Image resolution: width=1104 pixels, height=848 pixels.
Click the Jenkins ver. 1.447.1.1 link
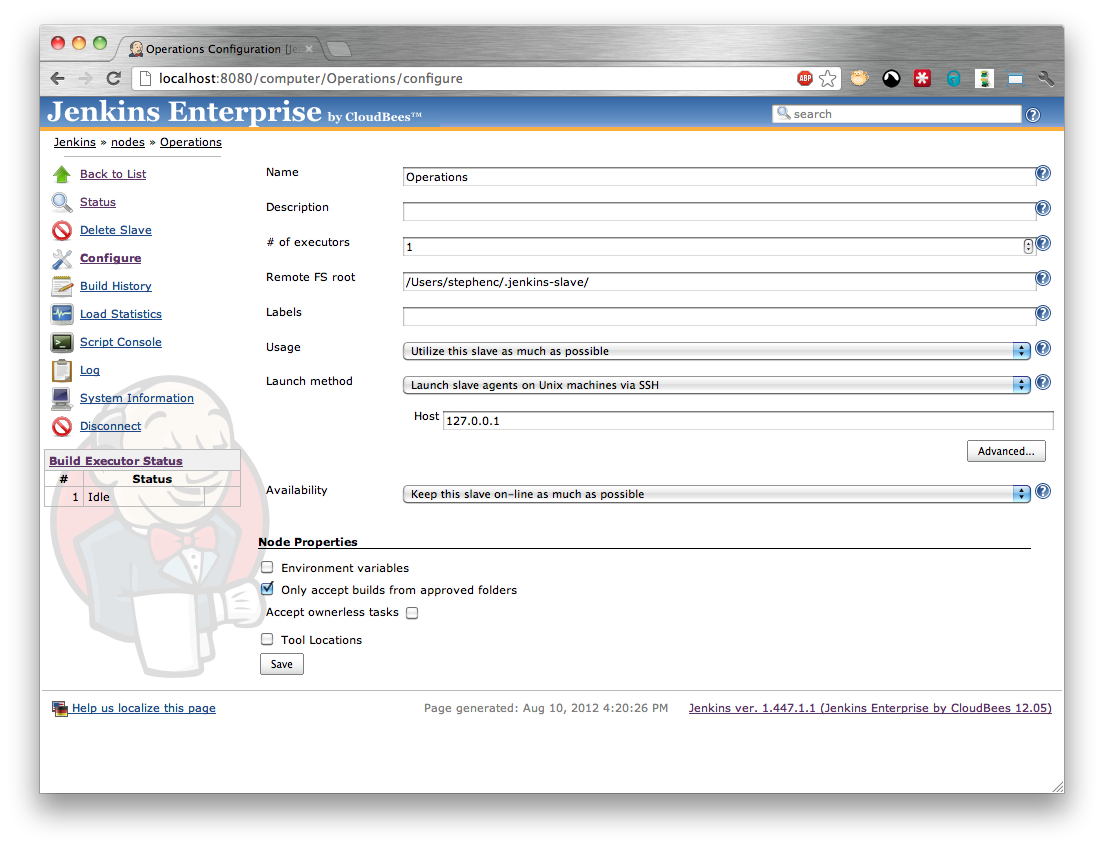870,709
